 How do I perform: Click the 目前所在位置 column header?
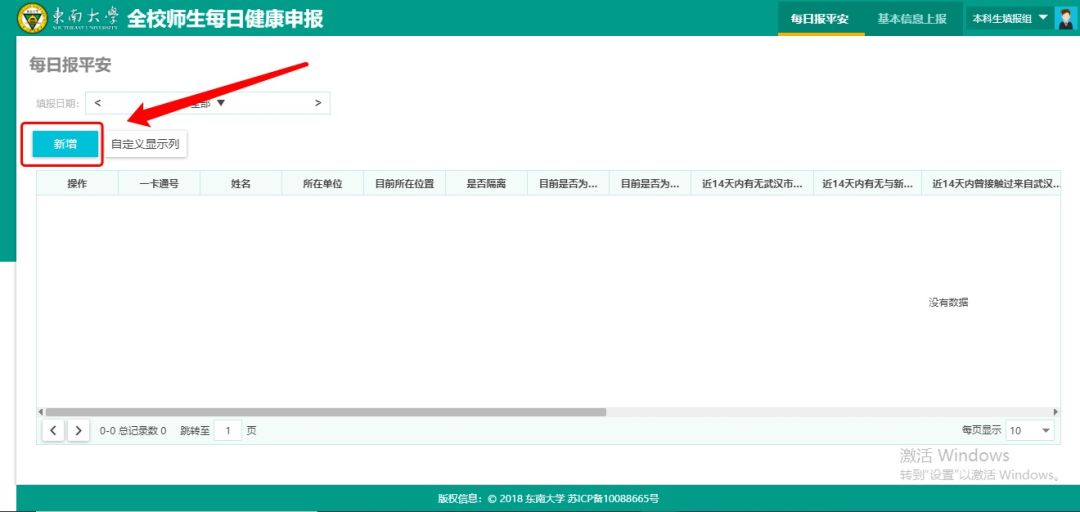click(x=404, y=184)
